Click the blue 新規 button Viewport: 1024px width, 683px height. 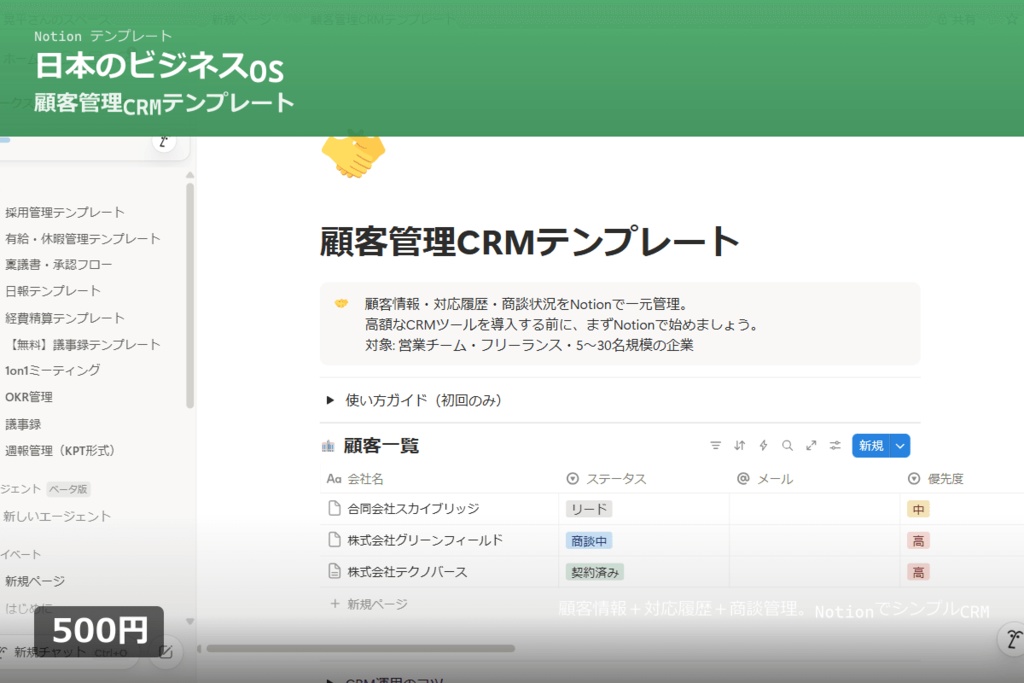click(x=870, y=445)
